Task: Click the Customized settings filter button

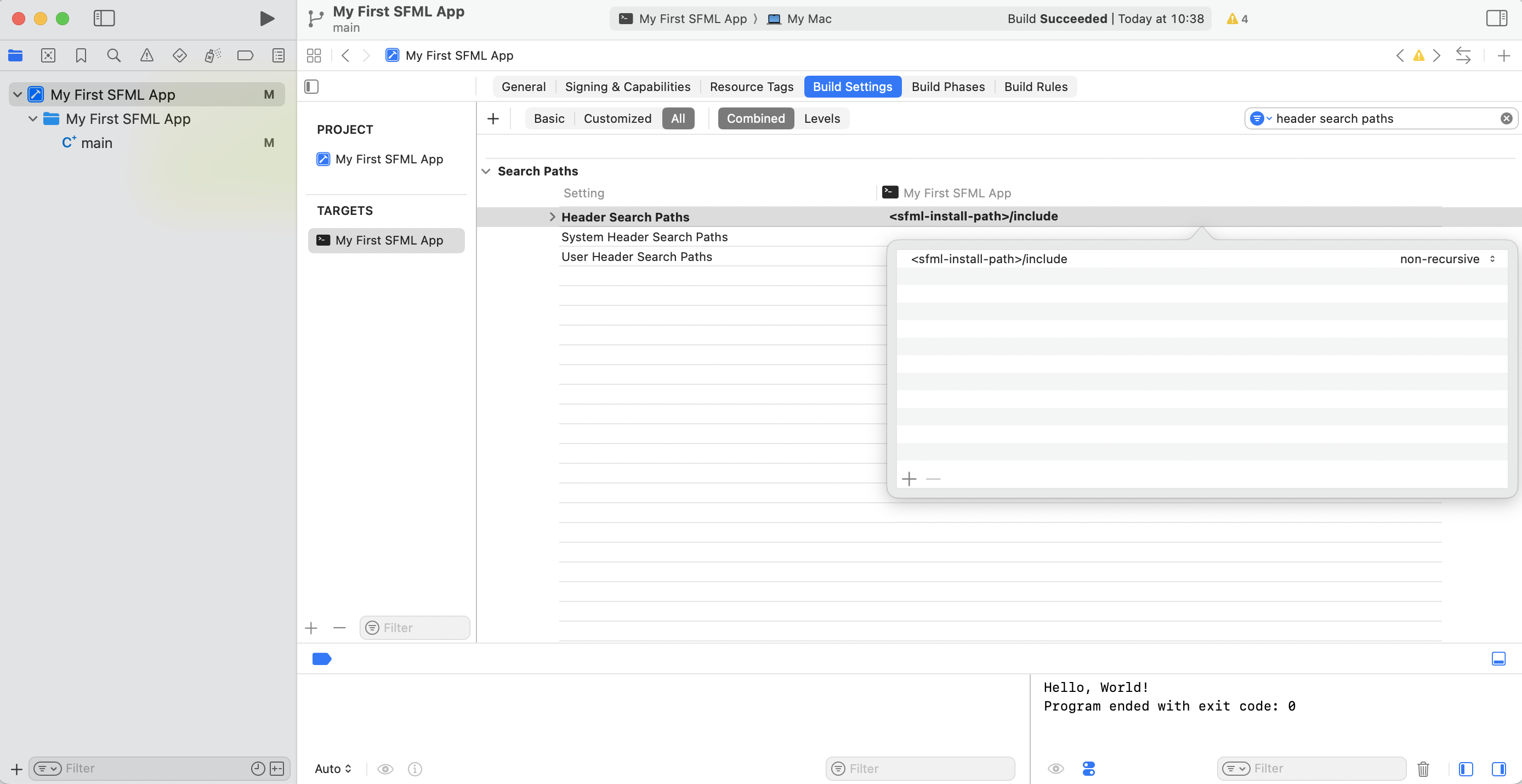Action: (x=617, y=118)
